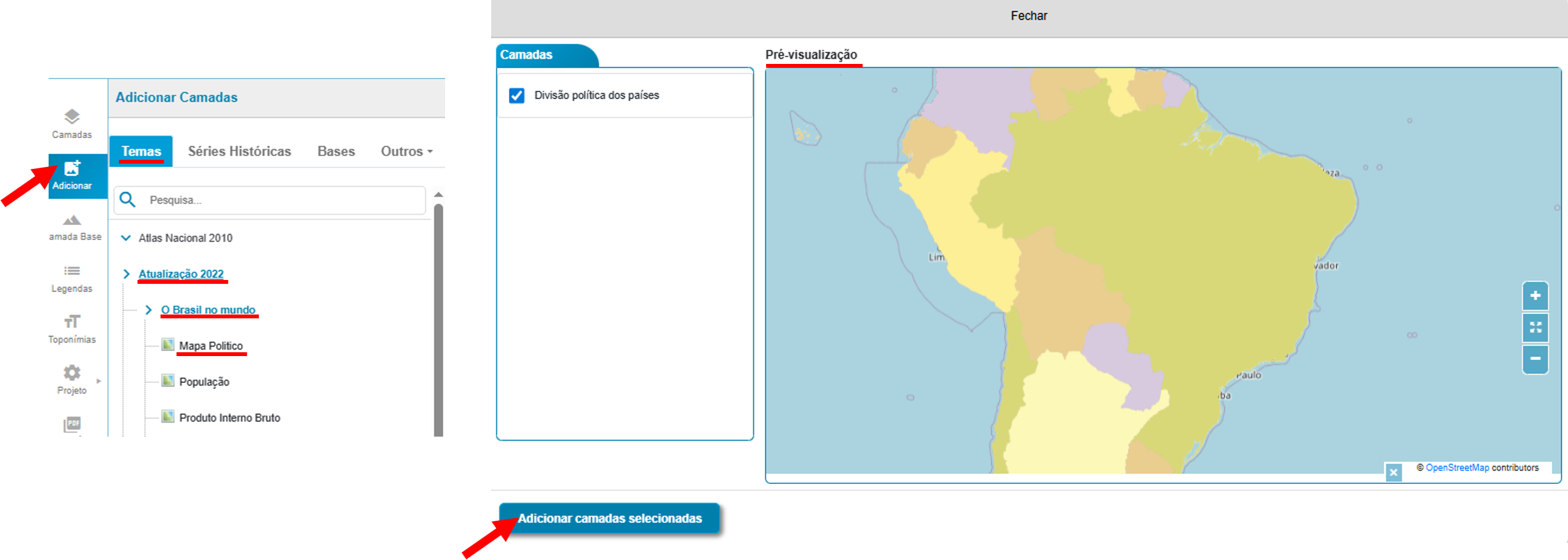The width and height of the screenshot is (1568, 560).
Task: Click Adicionar camadas selecionadas button
Action: coord(609,518)
